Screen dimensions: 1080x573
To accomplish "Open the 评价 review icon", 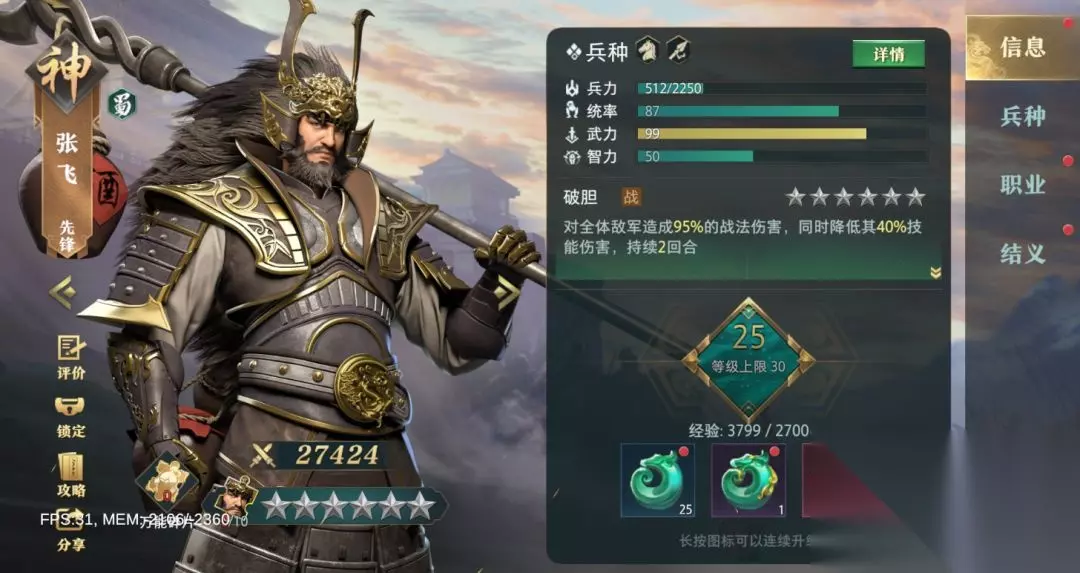I will 71,357.
